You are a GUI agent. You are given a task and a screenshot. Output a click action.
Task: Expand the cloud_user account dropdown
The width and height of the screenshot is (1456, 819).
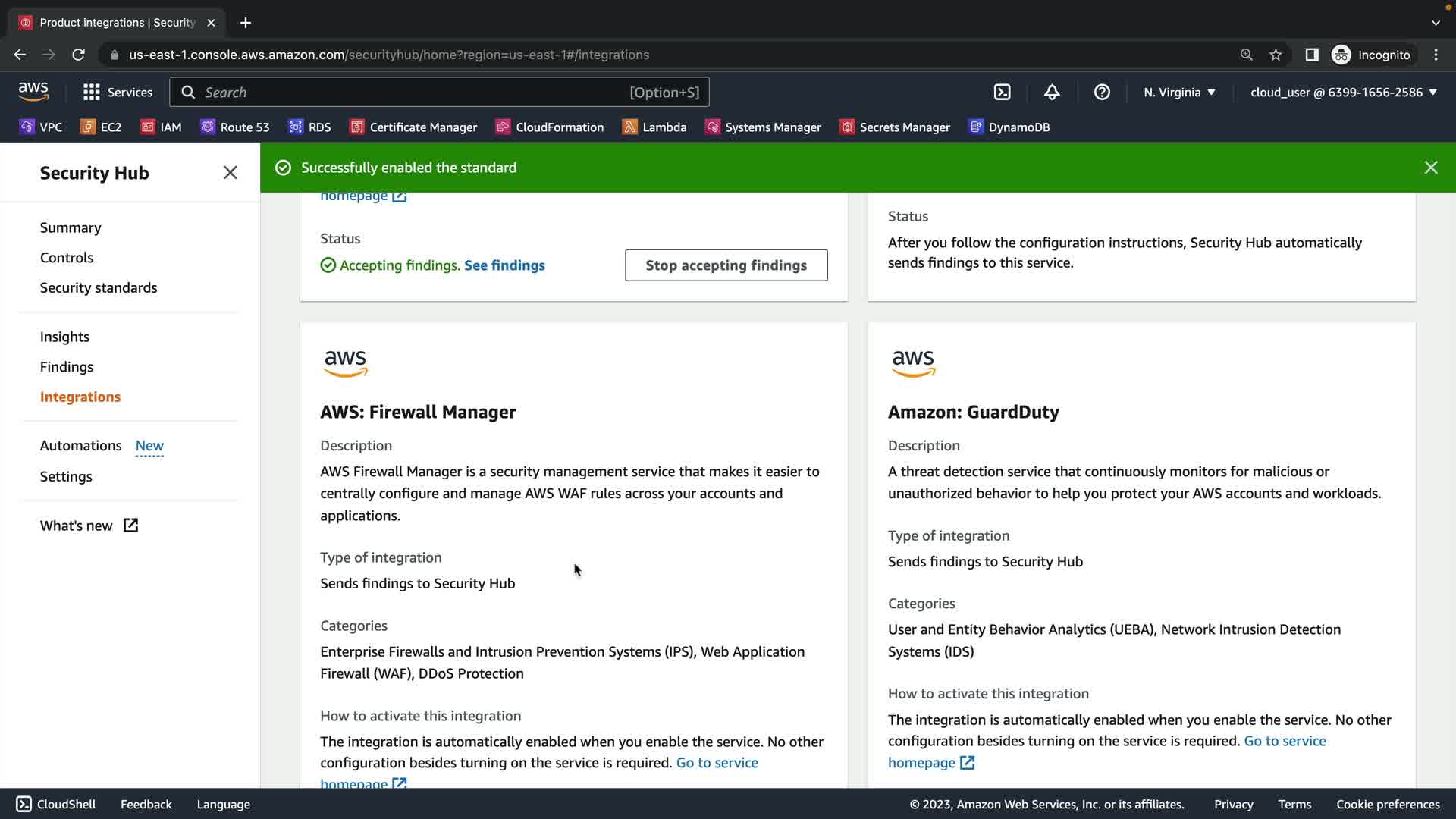point(1343,92)
